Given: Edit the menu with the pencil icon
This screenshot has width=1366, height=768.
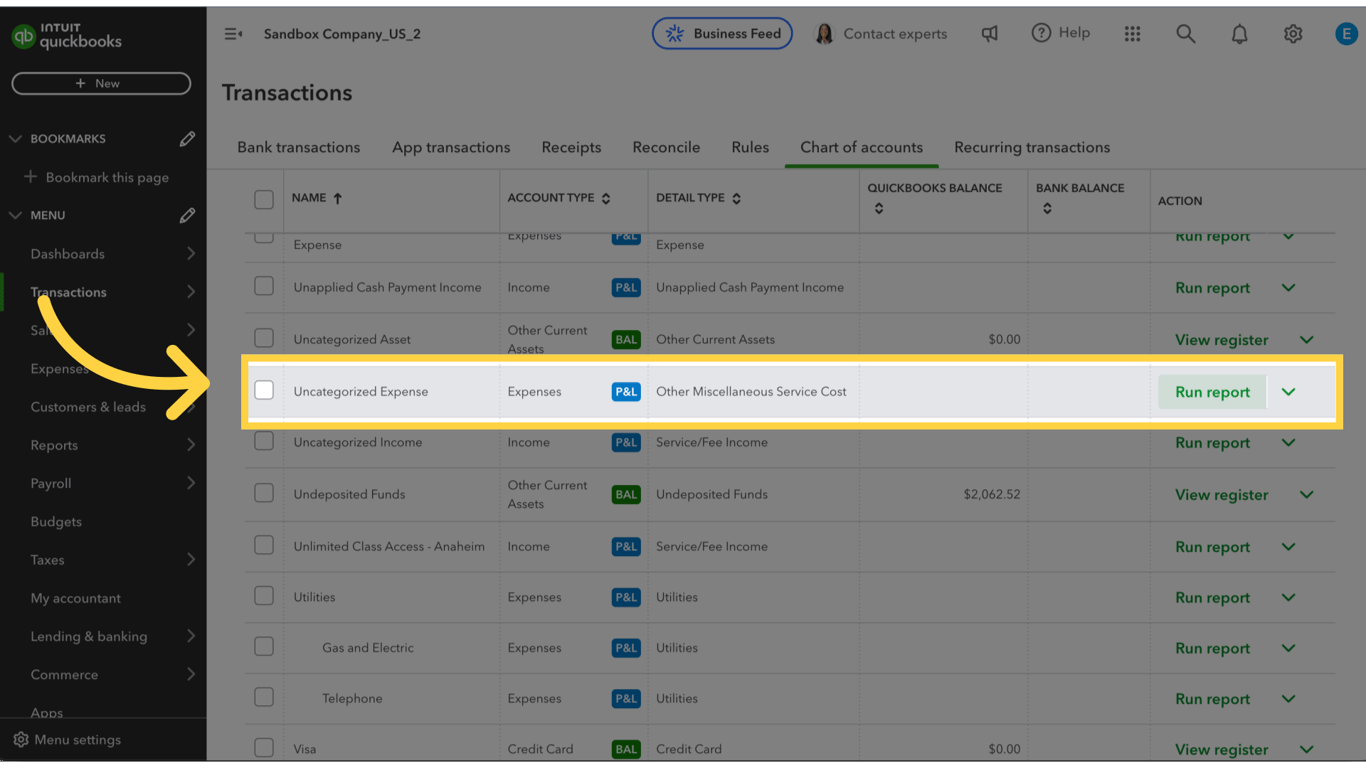Looking at the screenshot, I should pyautogui.click(x=187, y=215).
